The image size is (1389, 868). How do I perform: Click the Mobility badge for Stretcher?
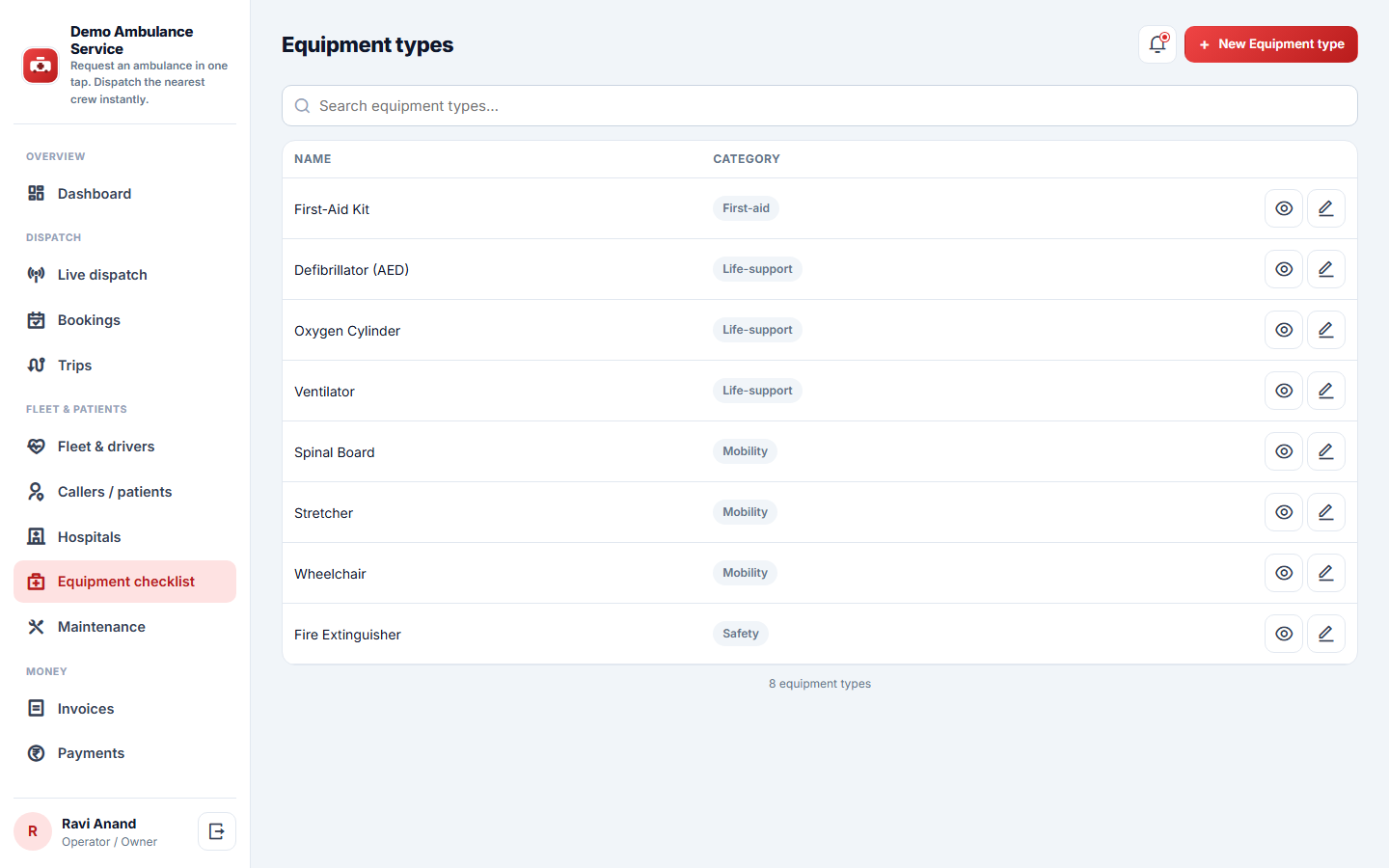coord(745,512)
